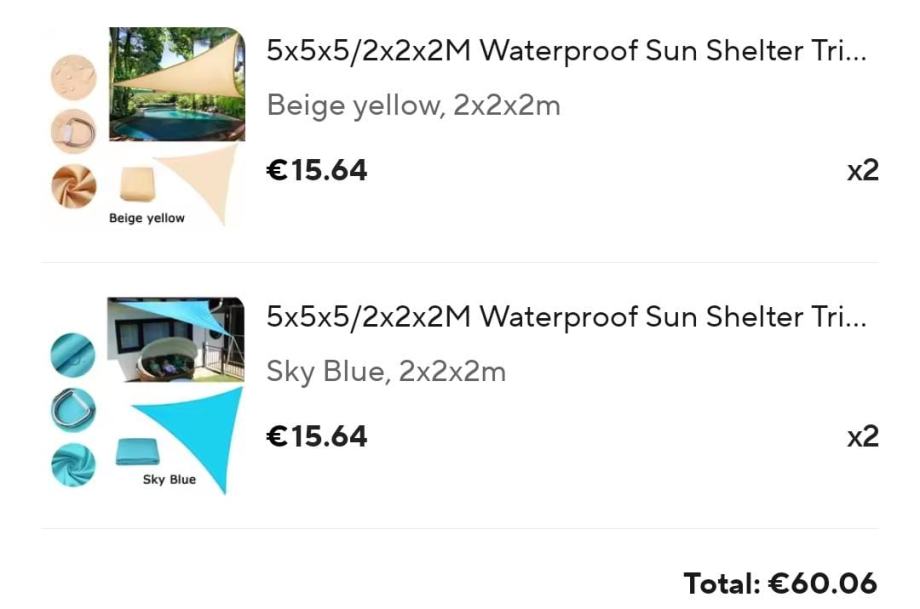920x609 pixels.
Task: Click the folded beige sail package image
Action: tap(137, 185)
